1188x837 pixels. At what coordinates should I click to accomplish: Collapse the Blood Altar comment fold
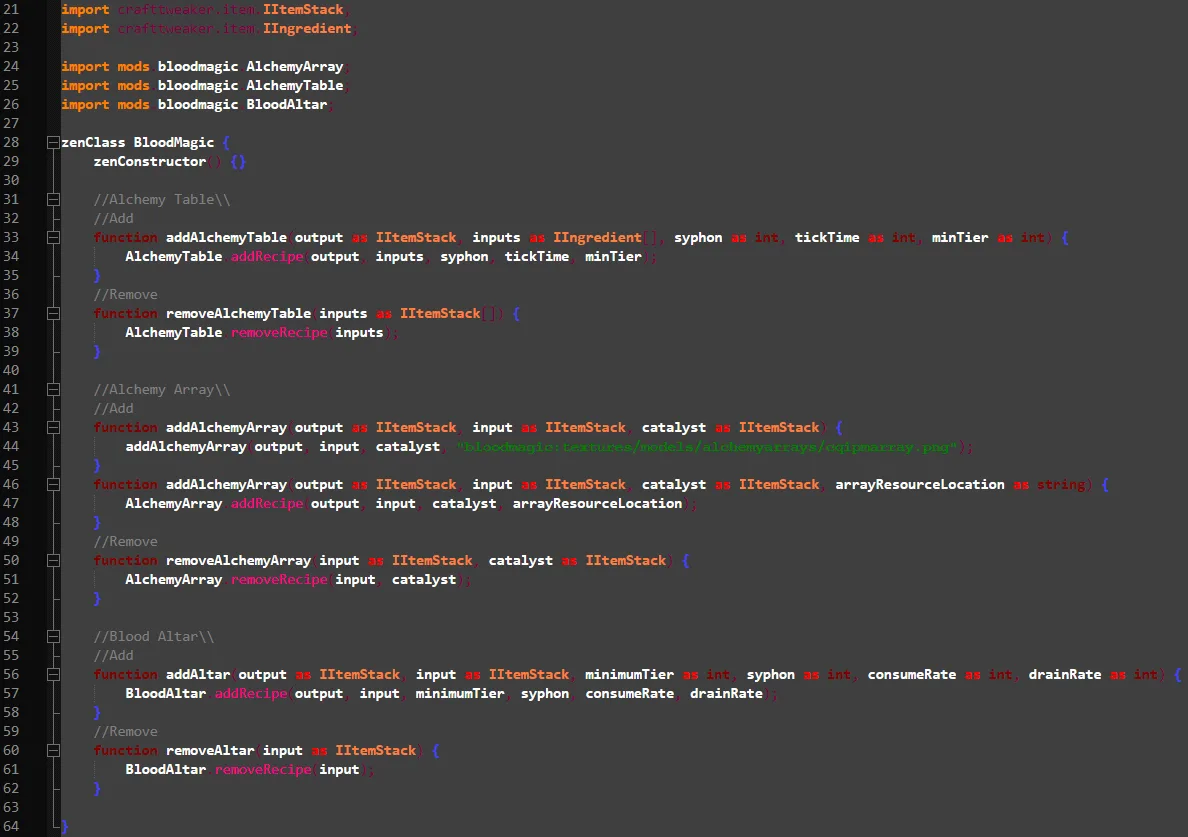(x=53, y=636)
